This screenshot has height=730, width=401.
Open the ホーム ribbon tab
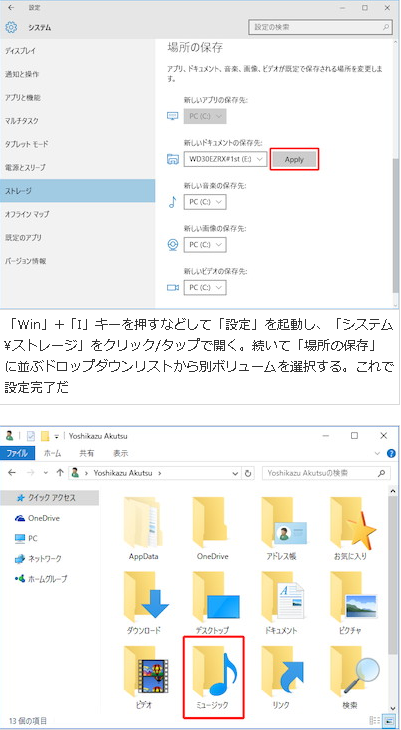(x=52, y=453)
